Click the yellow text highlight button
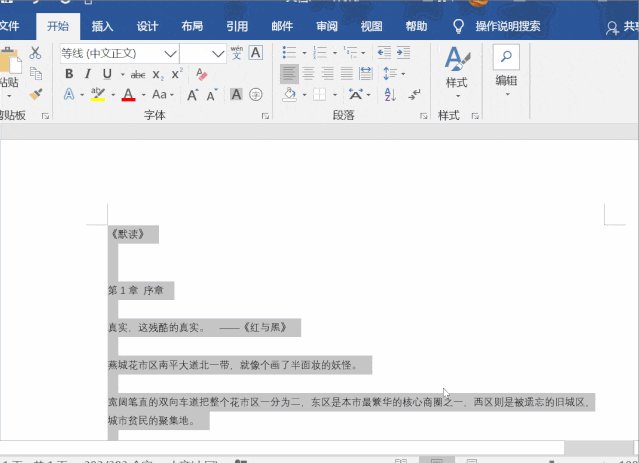This screenshot has height=463, width=639. point(98,95)
